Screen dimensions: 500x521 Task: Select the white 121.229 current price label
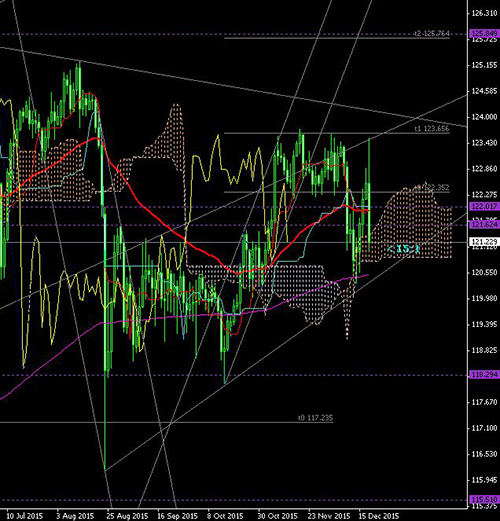click(x=485, y=241)
